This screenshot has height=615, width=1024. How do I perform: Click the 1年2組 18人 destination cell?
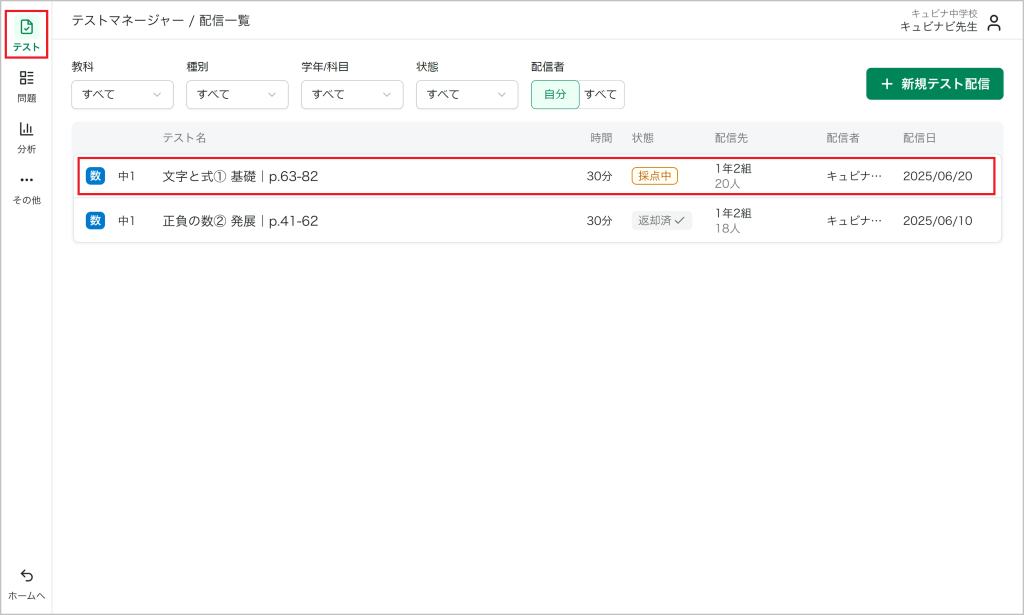[733, 221]
